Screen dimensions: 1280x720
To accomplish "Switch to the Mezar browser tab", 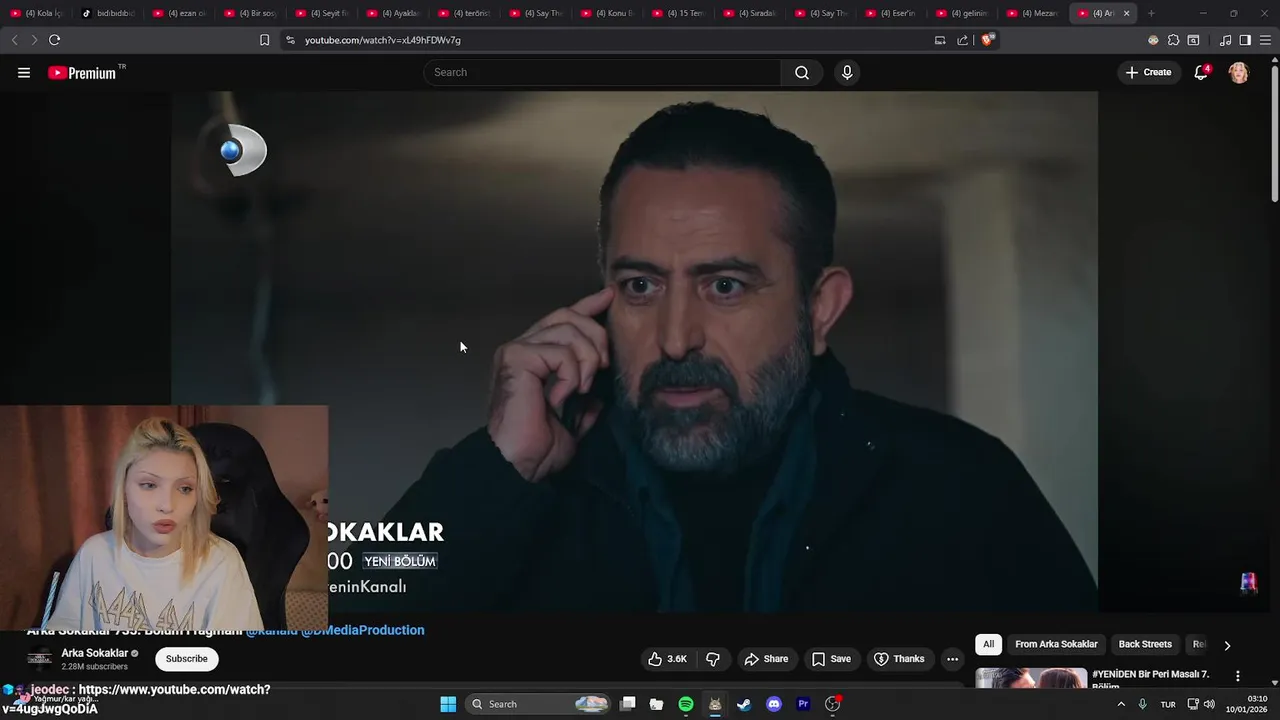I will (1035, 13).
